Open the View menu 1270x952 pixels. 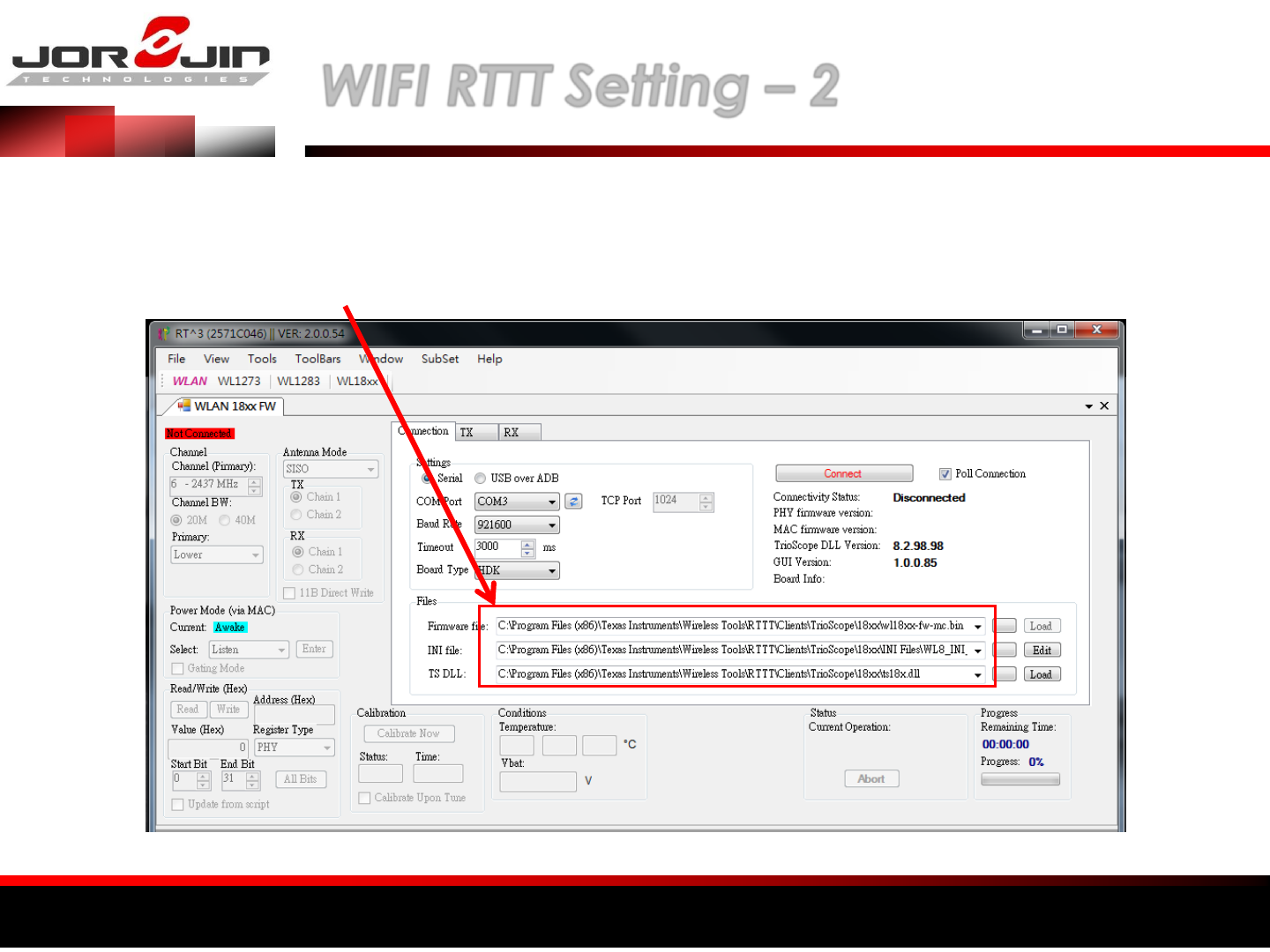pos(216,359)
